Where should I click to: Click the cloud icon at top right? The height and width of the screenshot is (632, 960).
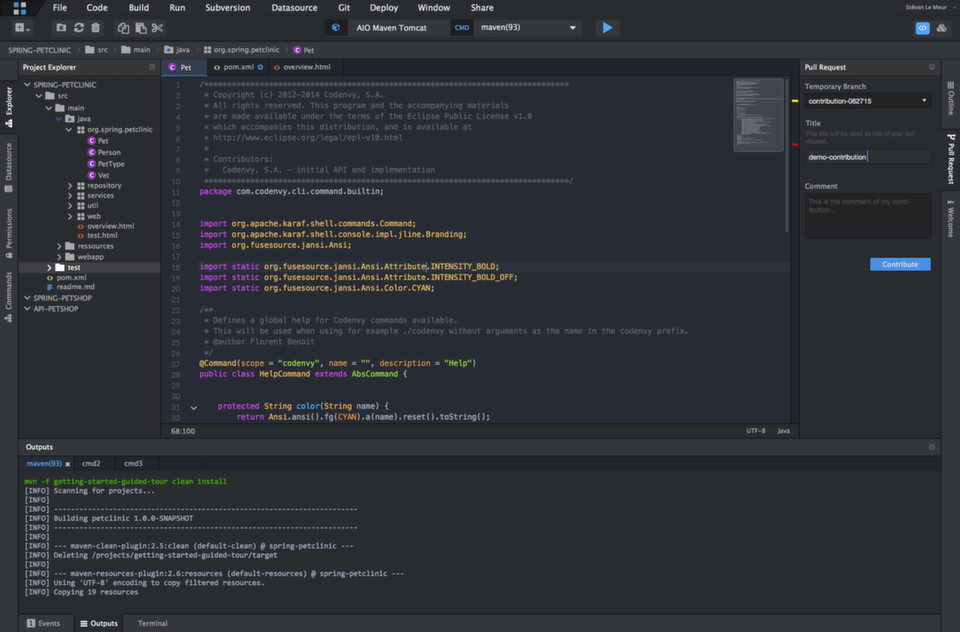tap(942, 28)
